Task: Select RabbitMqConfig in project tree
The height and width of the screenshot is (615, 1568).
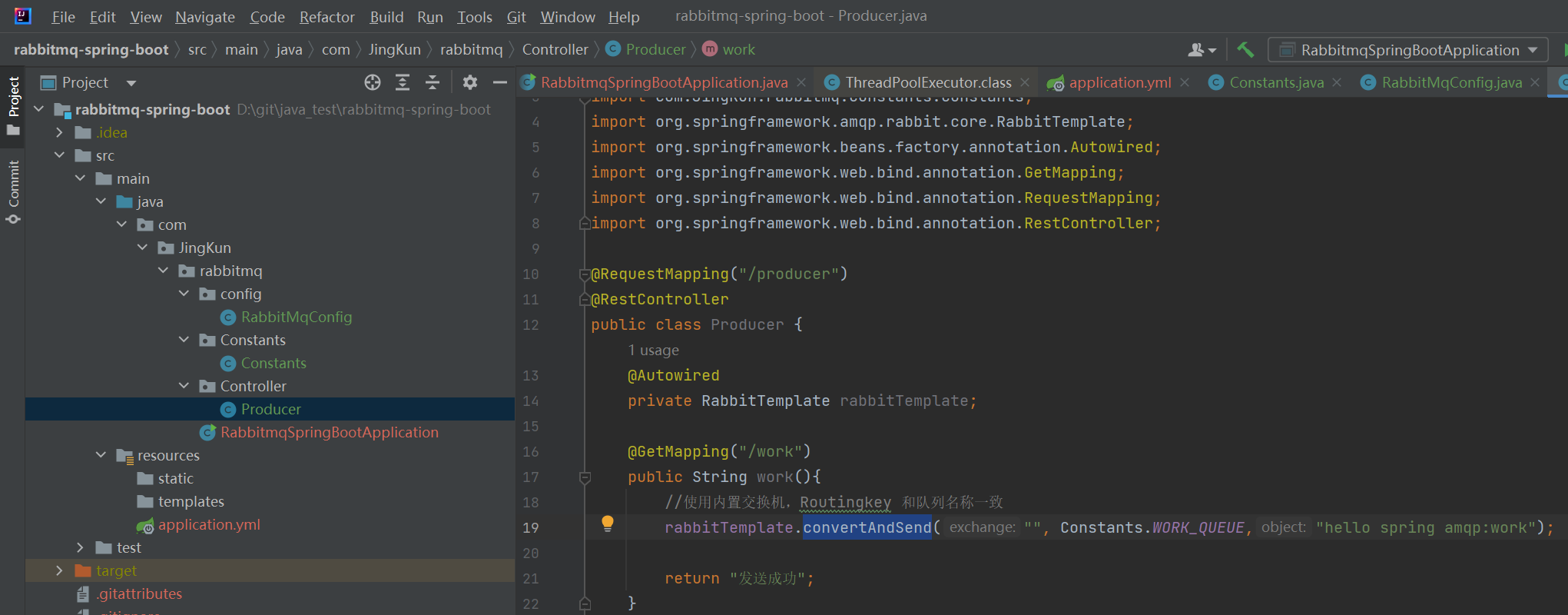Action: [x=296, y=317]
